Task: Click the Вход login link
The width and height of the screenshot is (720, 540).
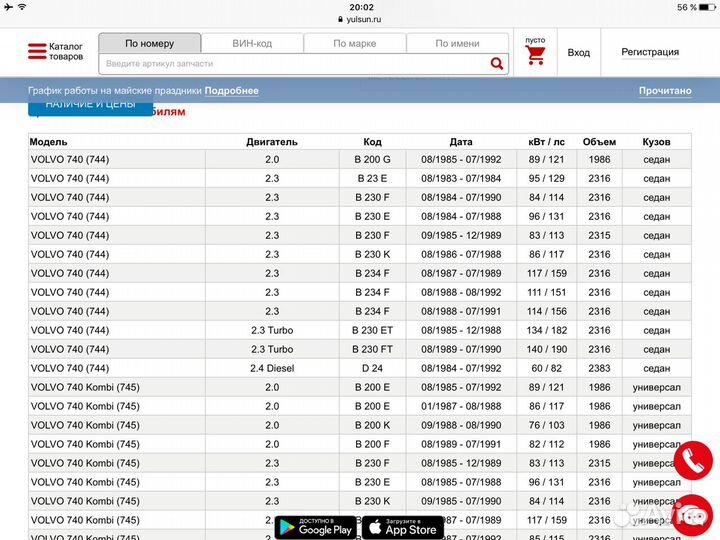Action: pyautogui.click(x=578, y=53)
